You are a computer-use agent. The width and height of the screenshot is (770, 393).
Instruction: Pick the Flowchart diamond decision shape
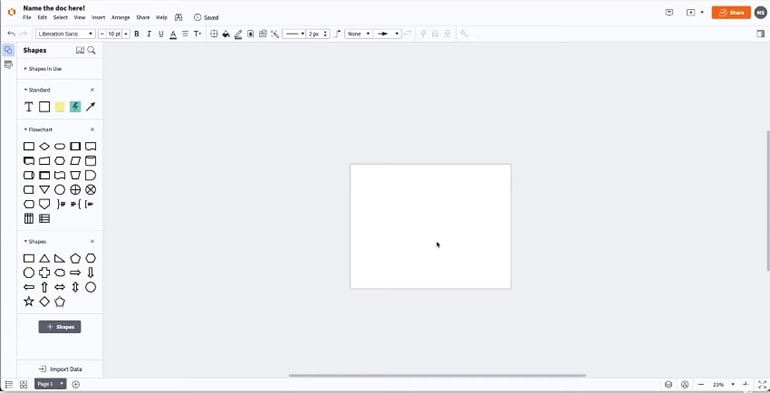(x=44, y=146)
